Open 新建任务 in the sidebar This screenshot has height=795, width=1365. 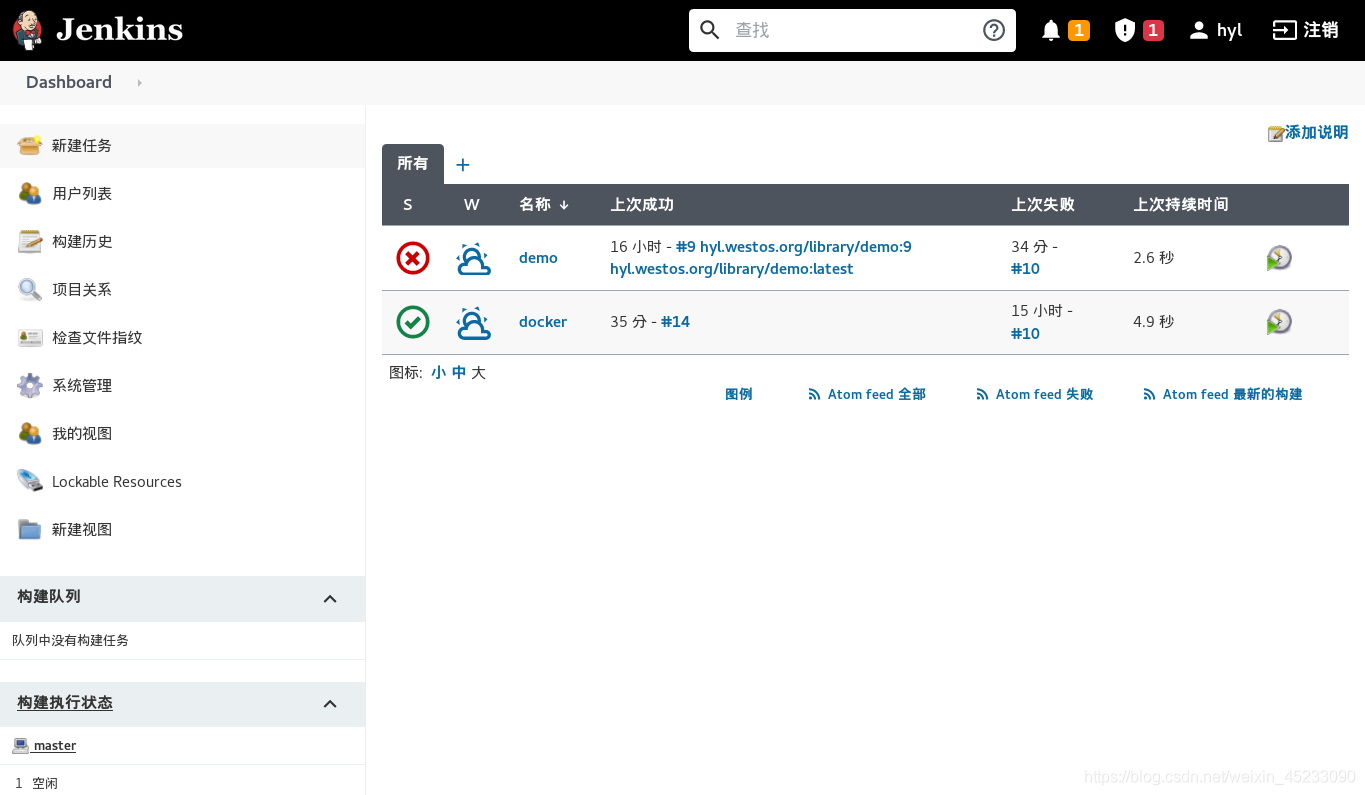(82, 145)
